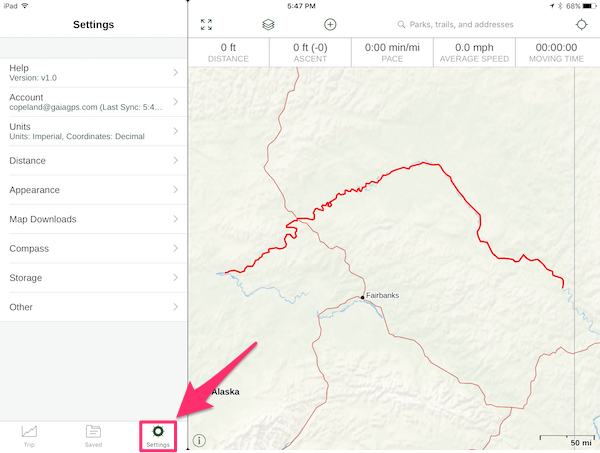Switch to the Saved tab
The height and width of the screenshot is (453, 600).
pyautogui.click(x=93, y=436)
